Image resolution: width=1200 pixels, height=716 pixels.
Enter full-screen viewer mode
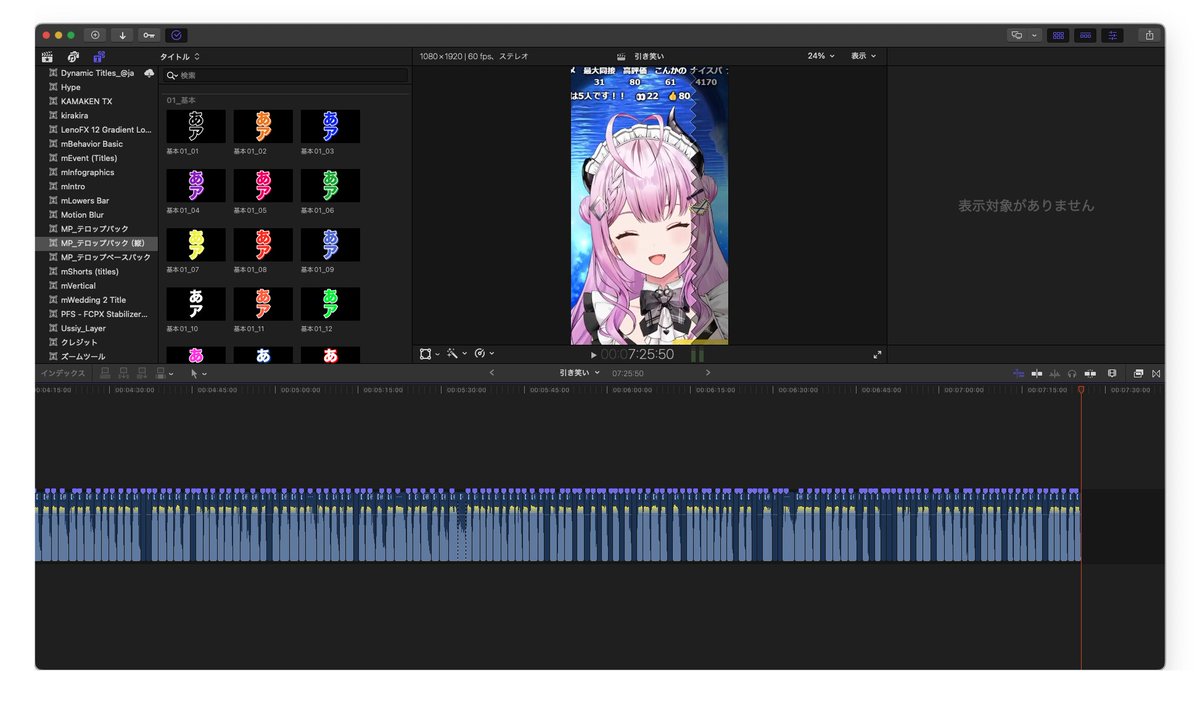pyautogui.click(x=877, y=354)
